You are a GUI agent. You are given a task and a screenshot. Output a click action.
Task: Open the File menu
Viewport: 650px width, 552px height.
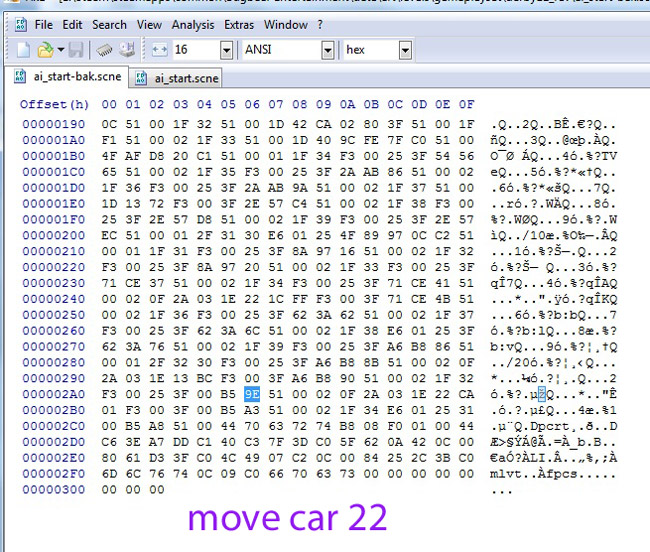click(44, 25)
